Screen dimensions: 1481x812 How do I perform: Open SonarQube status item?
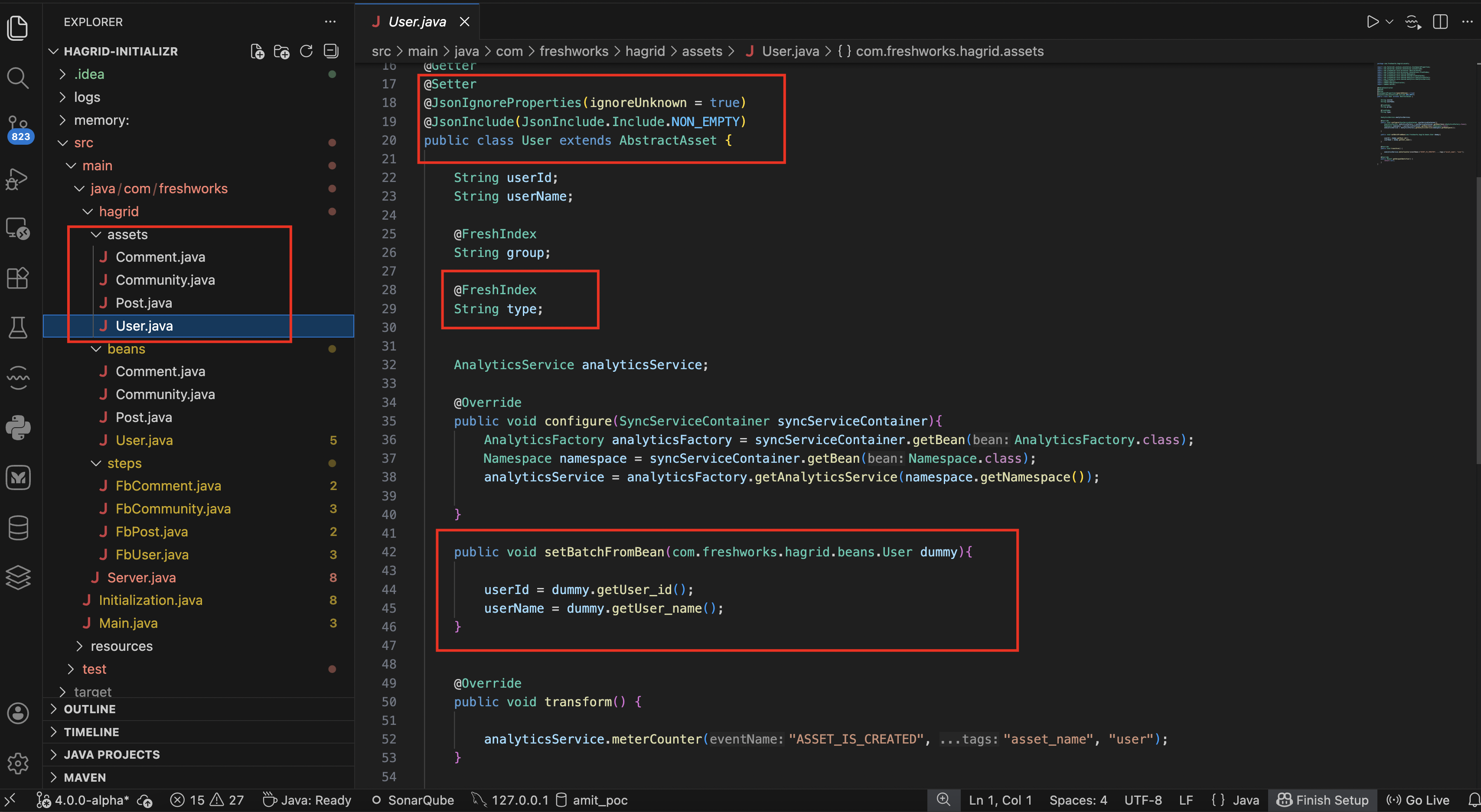coord(413,800)
